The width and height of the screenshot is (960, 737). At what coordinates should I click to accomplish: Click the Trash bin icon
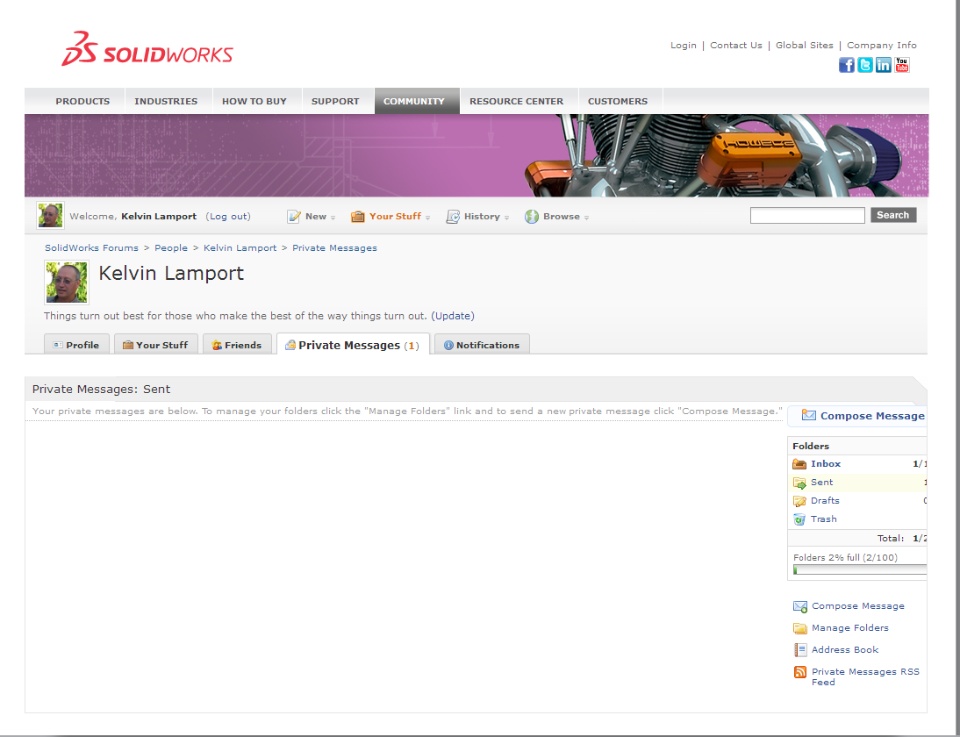pos(799,519)
